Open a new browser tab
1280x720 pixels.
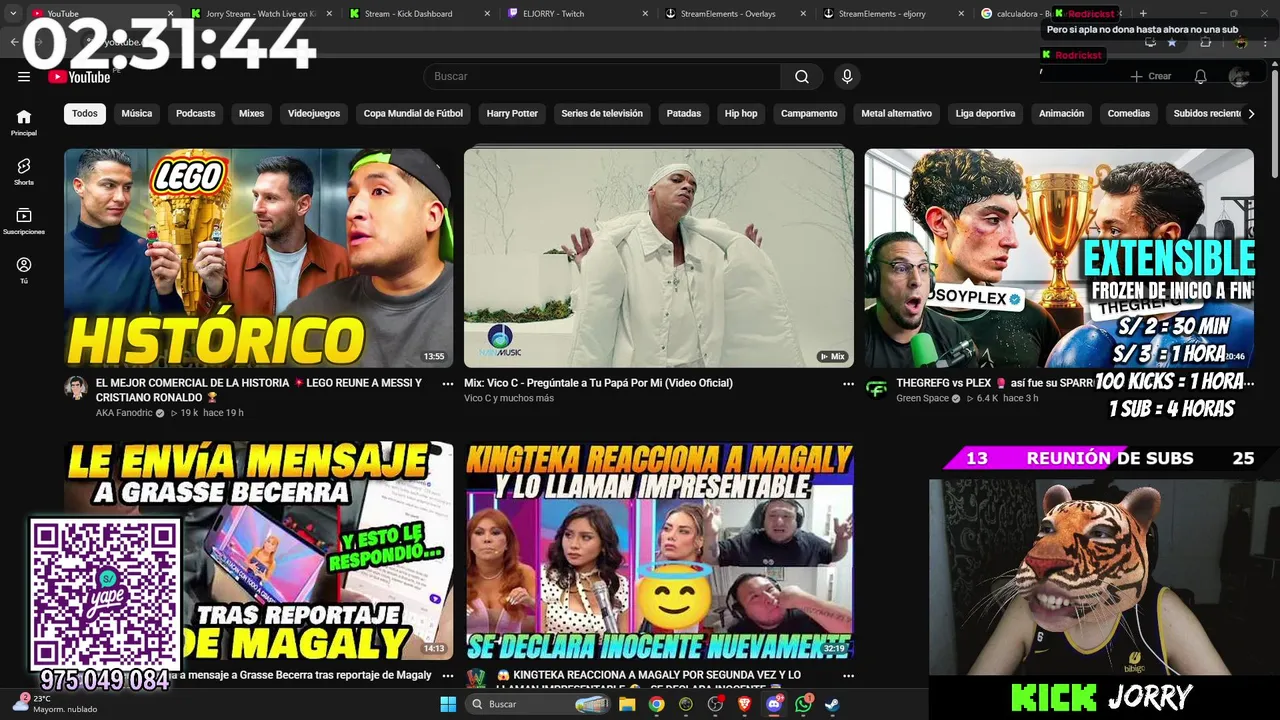tap(1143, 14)
